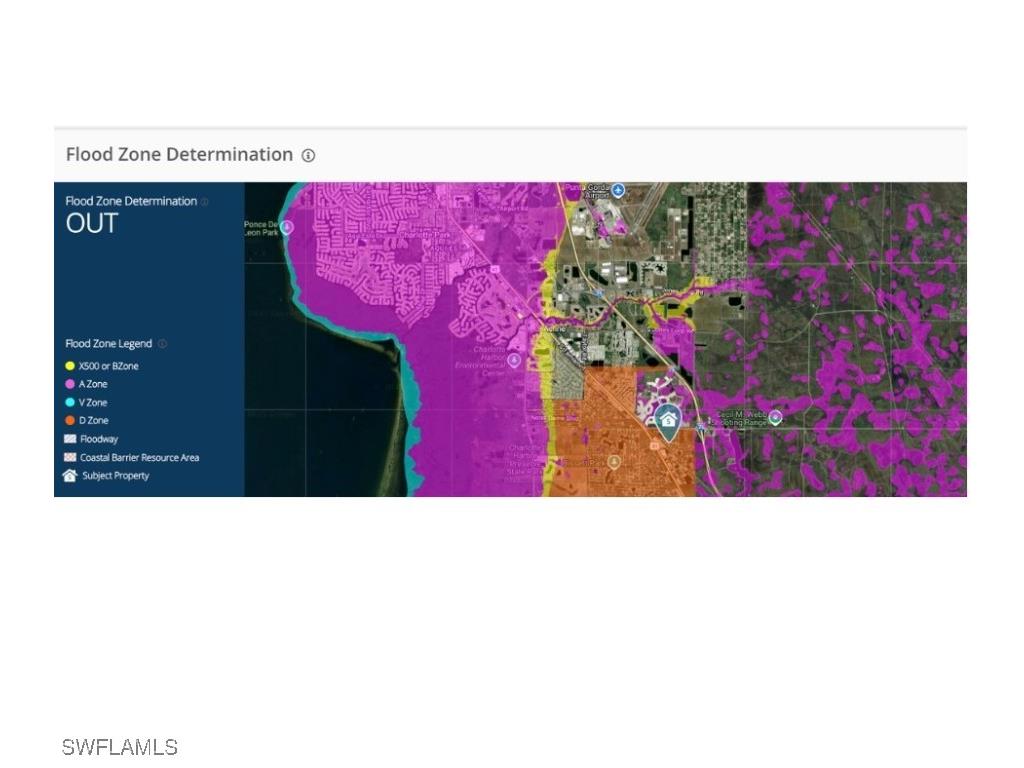Click the cyan V Zone legend swatch
Image resolution: width=1024 pixels, height=768 pixels.
coord(70,402)
